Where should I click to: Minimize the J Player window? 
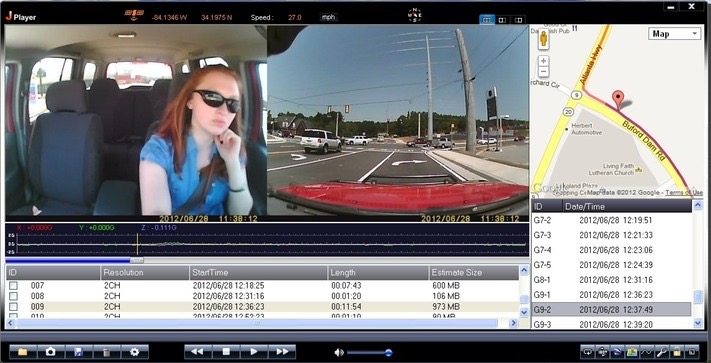tap(670, 7)
